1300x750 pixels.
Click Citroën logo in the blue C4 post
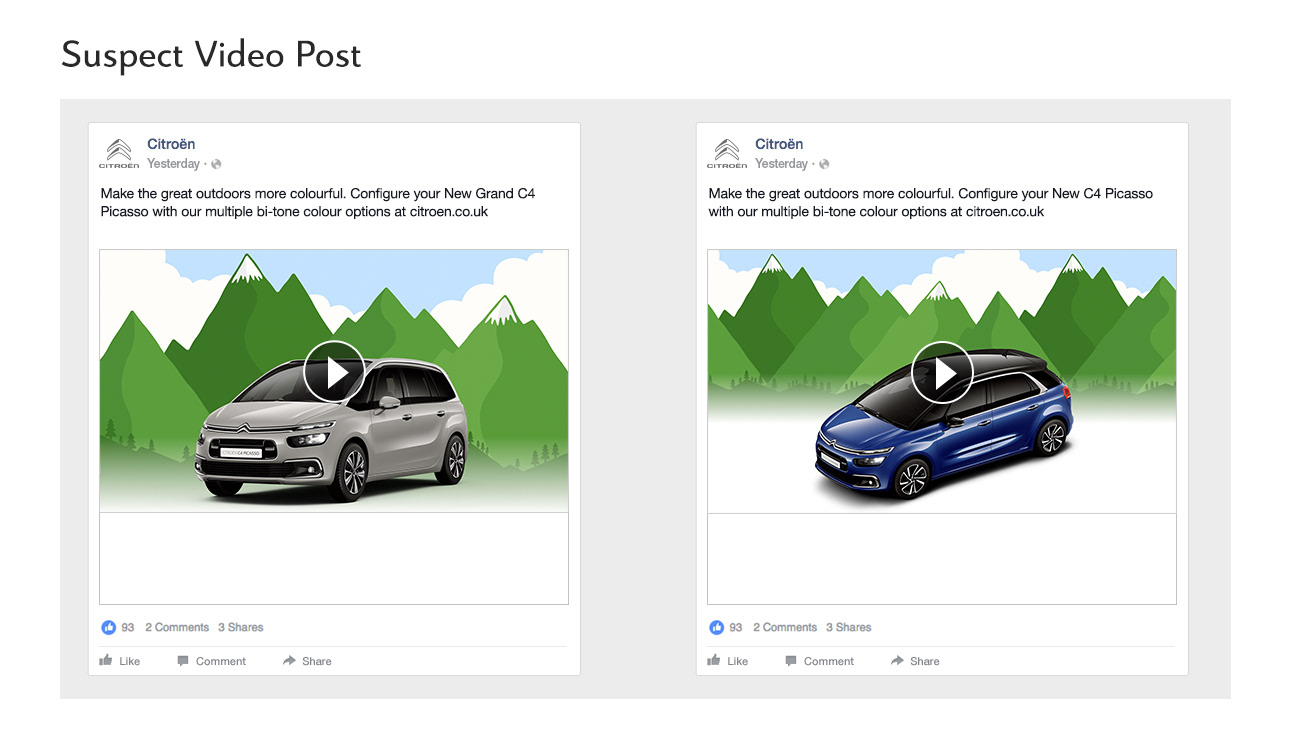[x=727, y=153]
